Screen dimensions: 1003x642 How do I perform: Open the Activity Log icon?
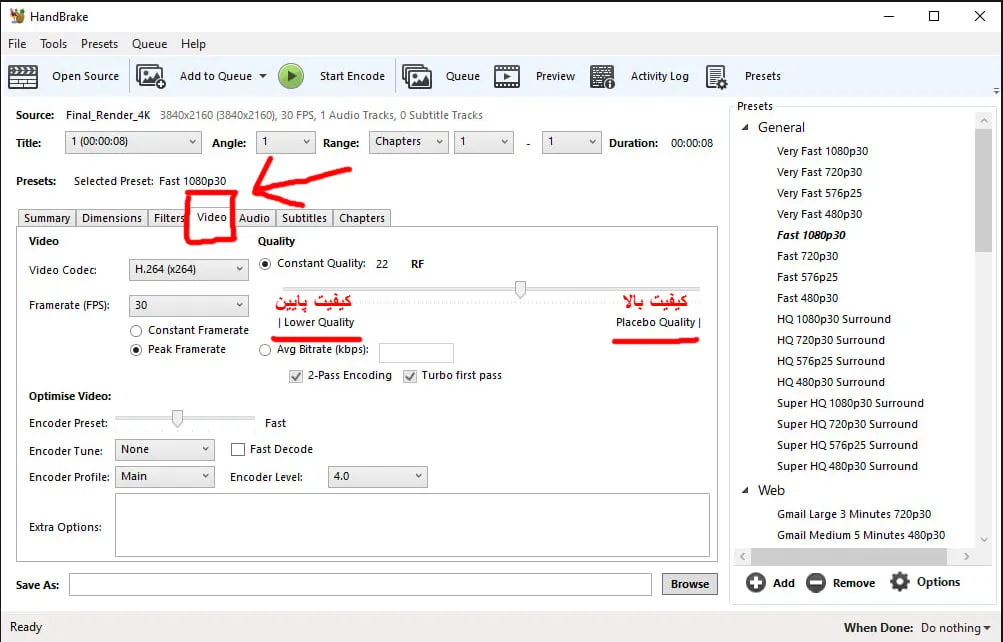(x=602, y=76)
